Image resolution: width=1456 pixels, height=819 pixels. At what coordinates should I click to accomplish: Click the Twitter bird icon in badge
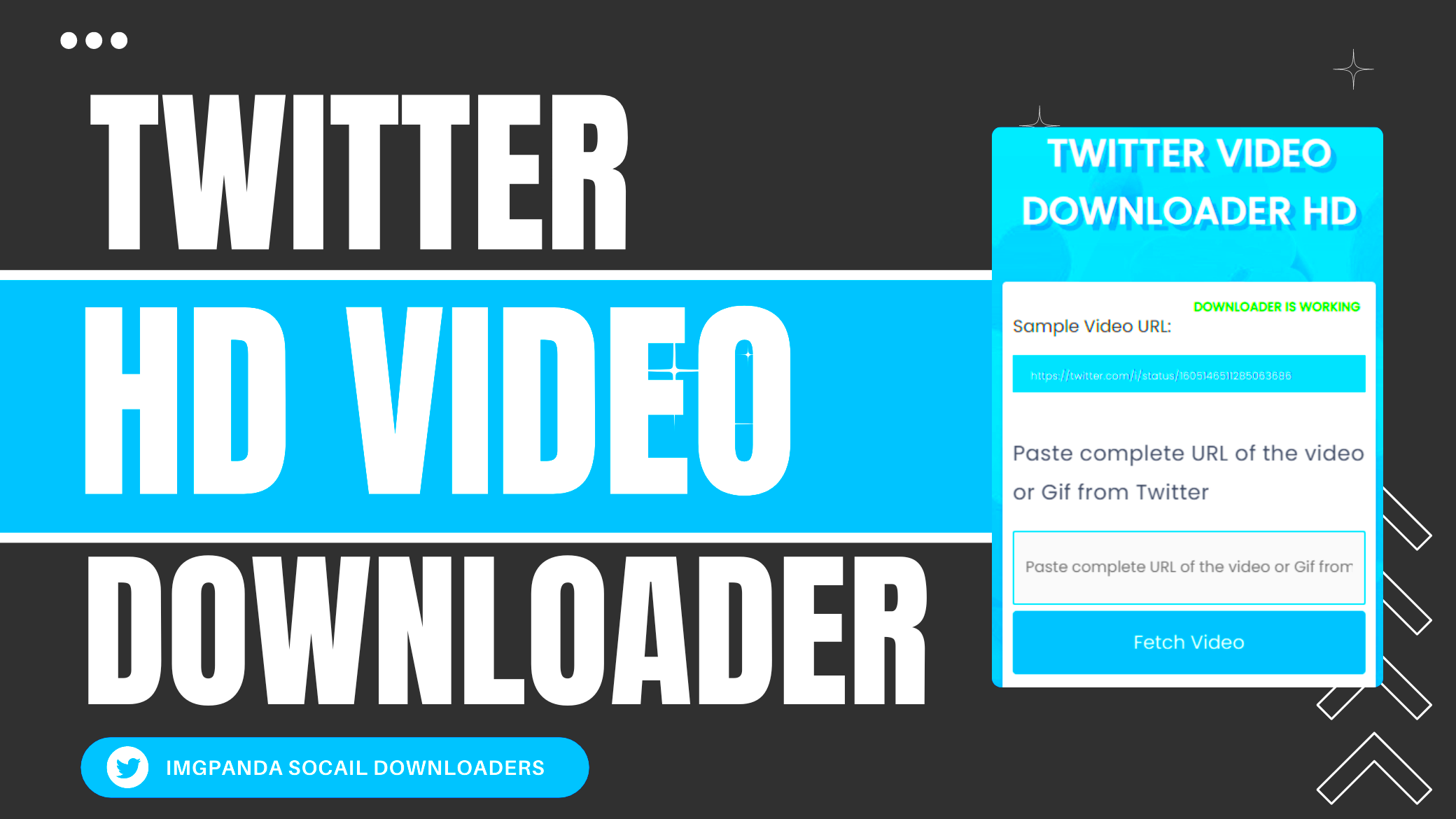(x=126, y=768)
